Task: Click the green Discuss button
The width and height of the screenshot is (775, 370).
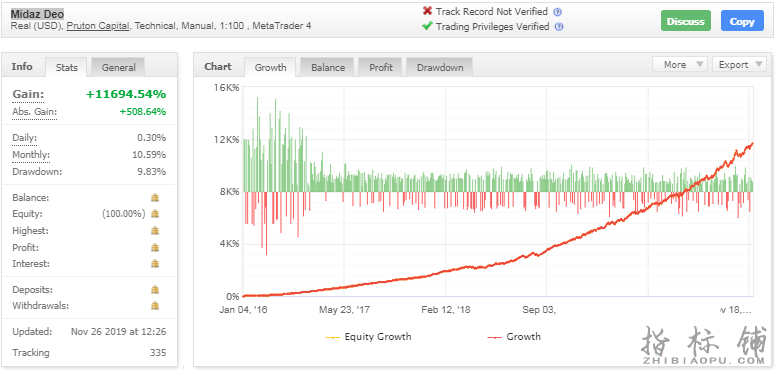Action: pyautogui.click(x=686, y=21)
